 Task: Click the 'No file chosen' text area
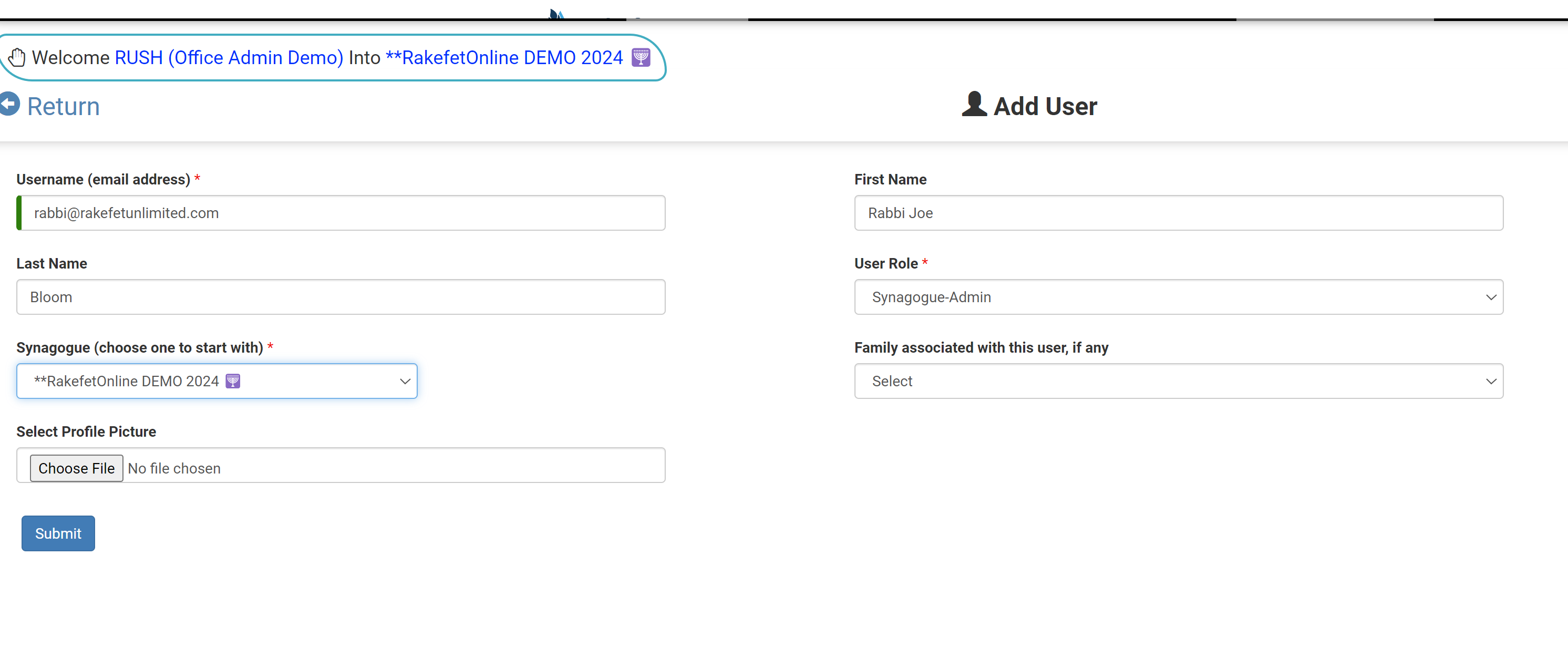pyautogui.click(x=174, y=468)
